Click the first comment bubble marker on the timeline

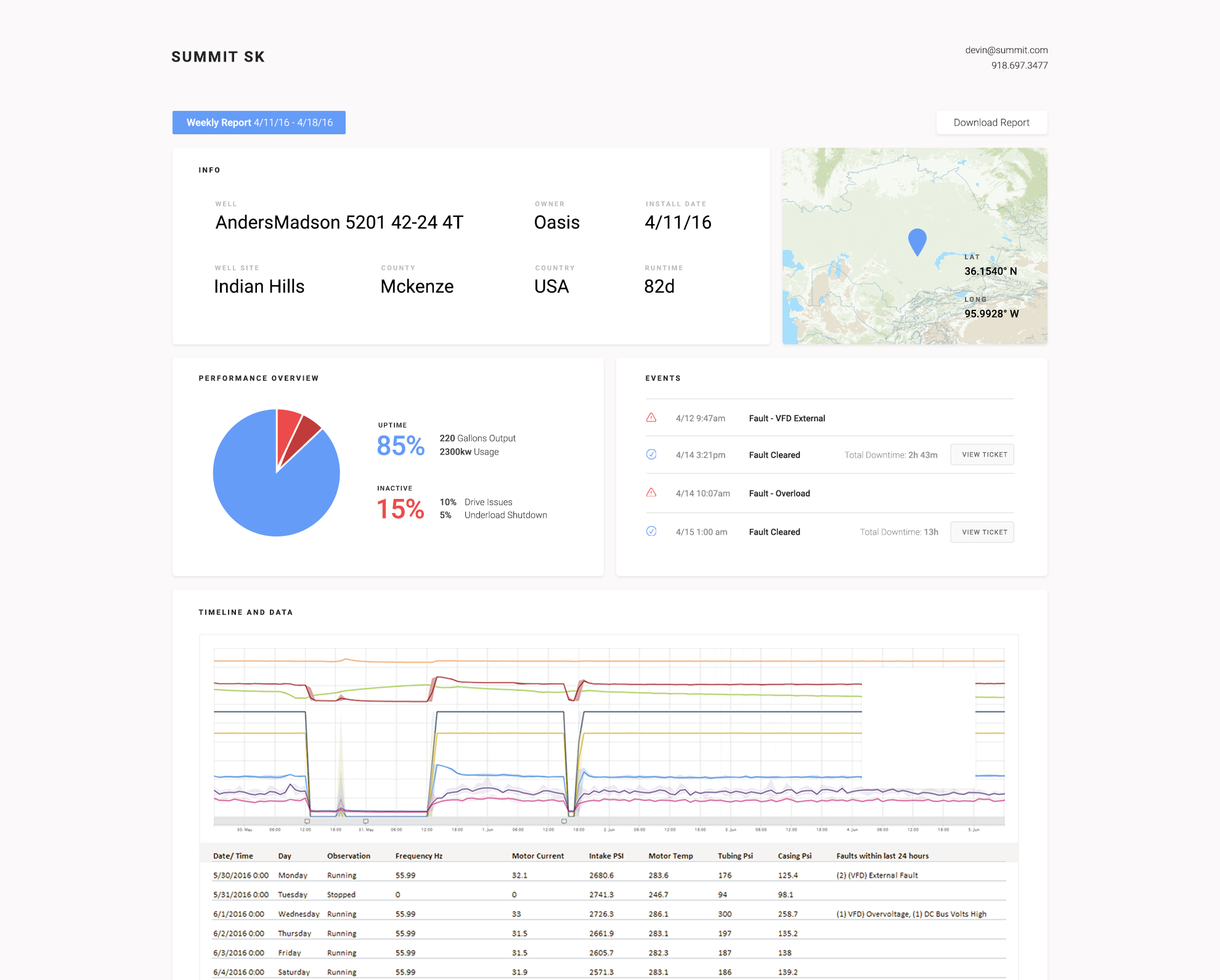coord(306,821)
